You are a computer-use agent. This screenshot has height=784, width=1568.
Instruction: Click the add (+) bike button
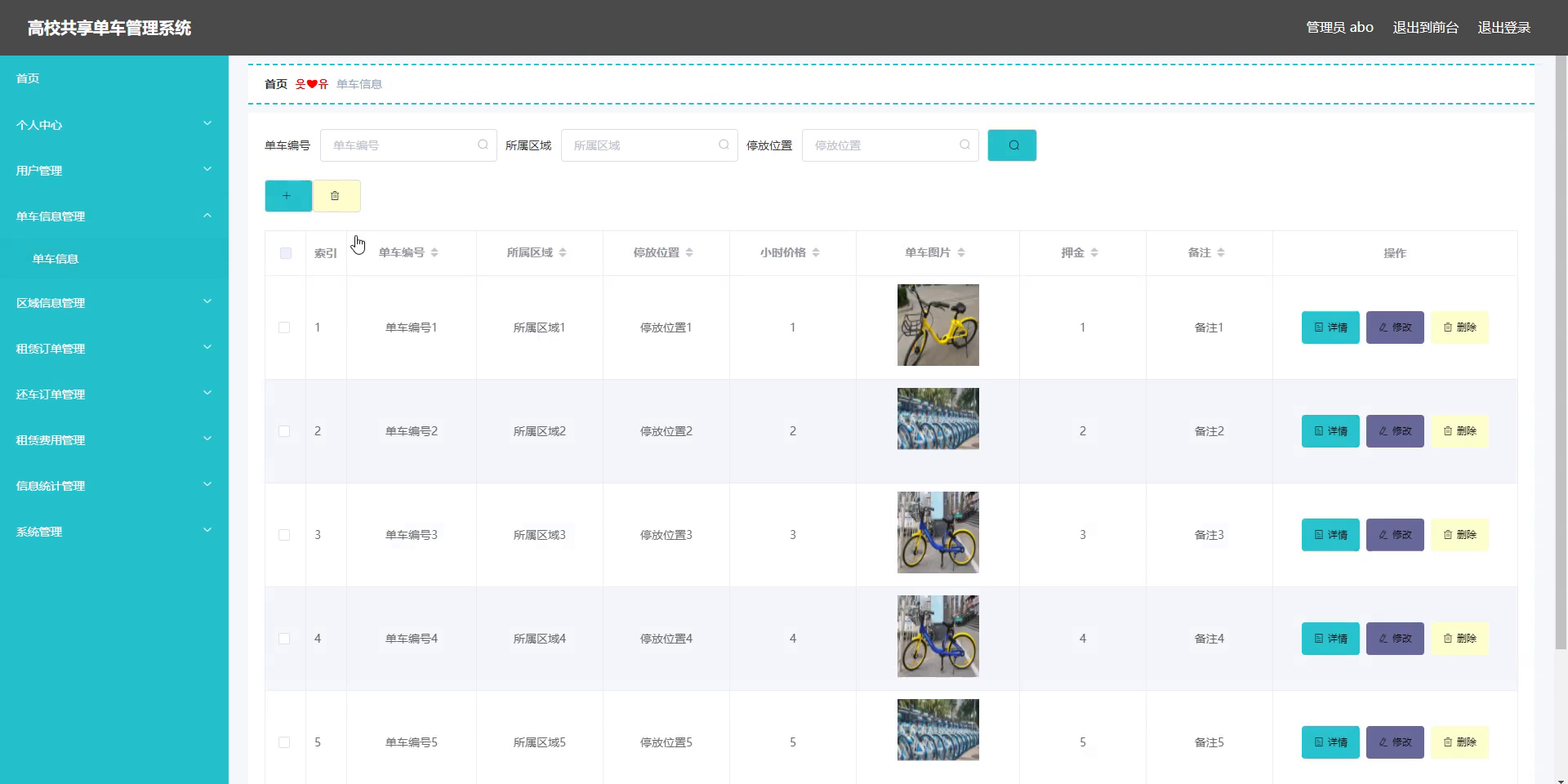[x=288, y=196]
